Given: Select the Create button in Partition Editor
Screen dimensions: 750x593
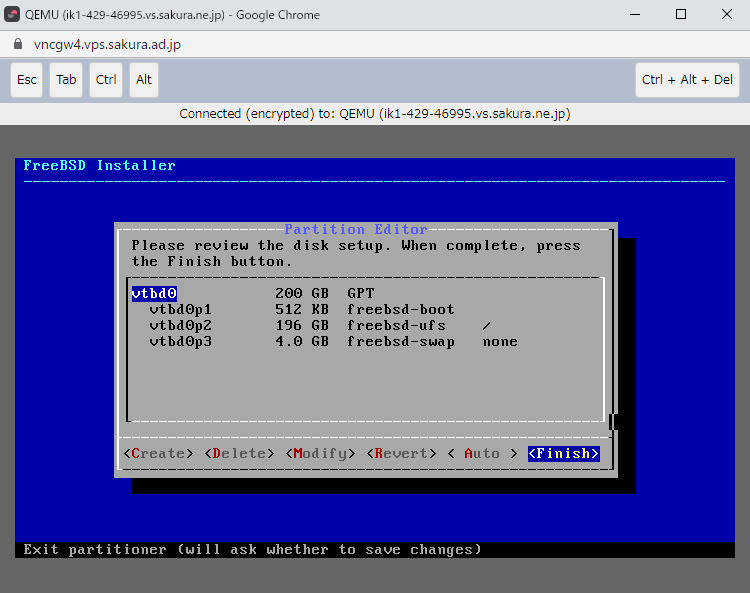Looking at the screenshot, I should [x=158, y=453].
